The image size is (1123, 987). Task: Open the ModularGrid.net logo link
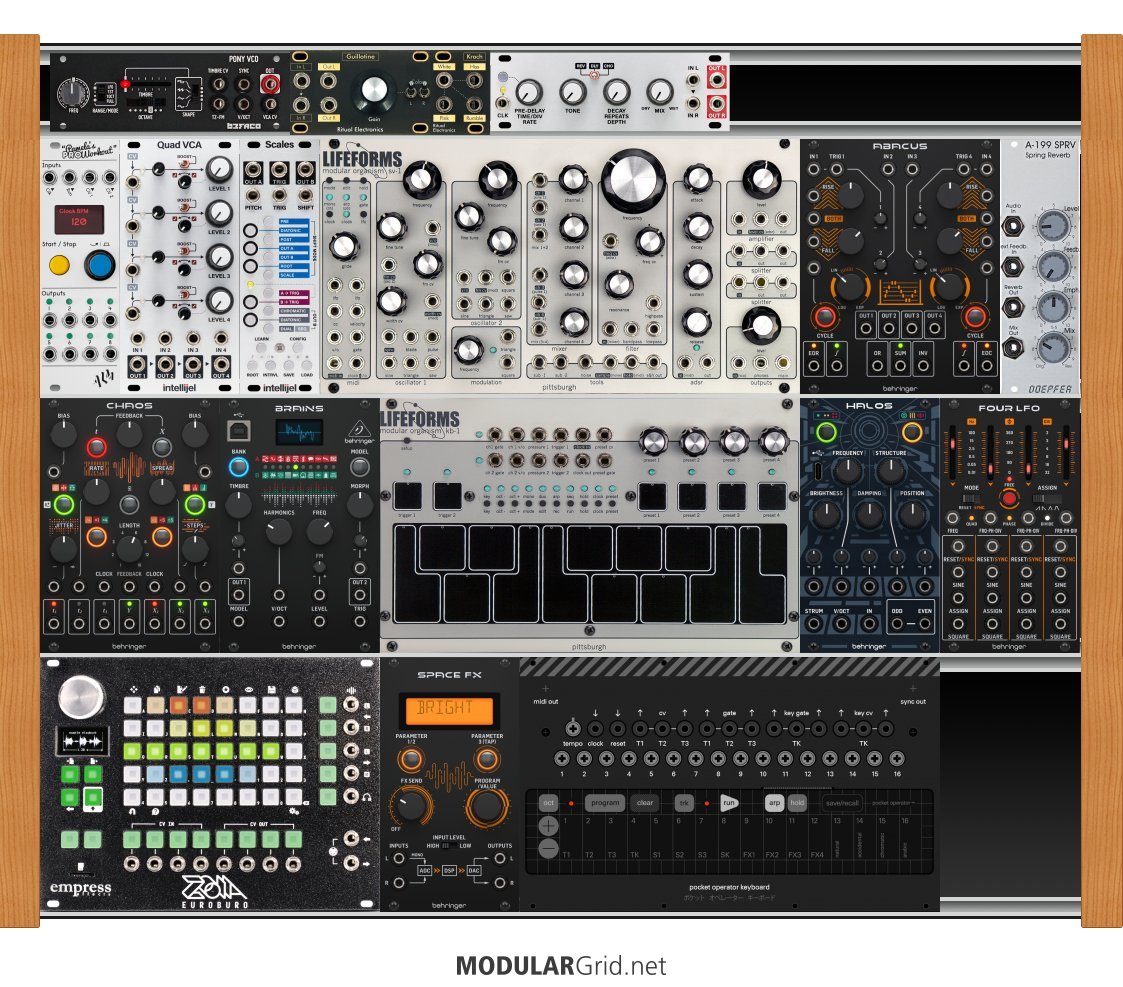[x=560, y=966]
